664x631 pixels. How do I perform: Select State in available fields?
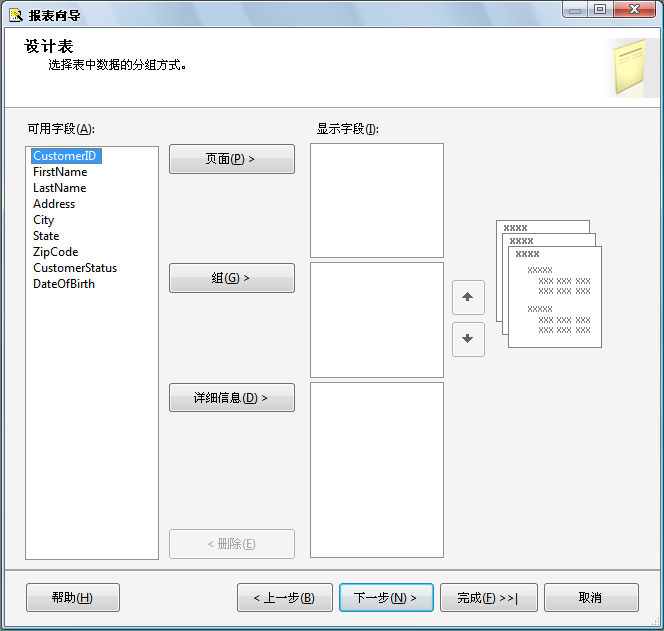click(46, 236)
